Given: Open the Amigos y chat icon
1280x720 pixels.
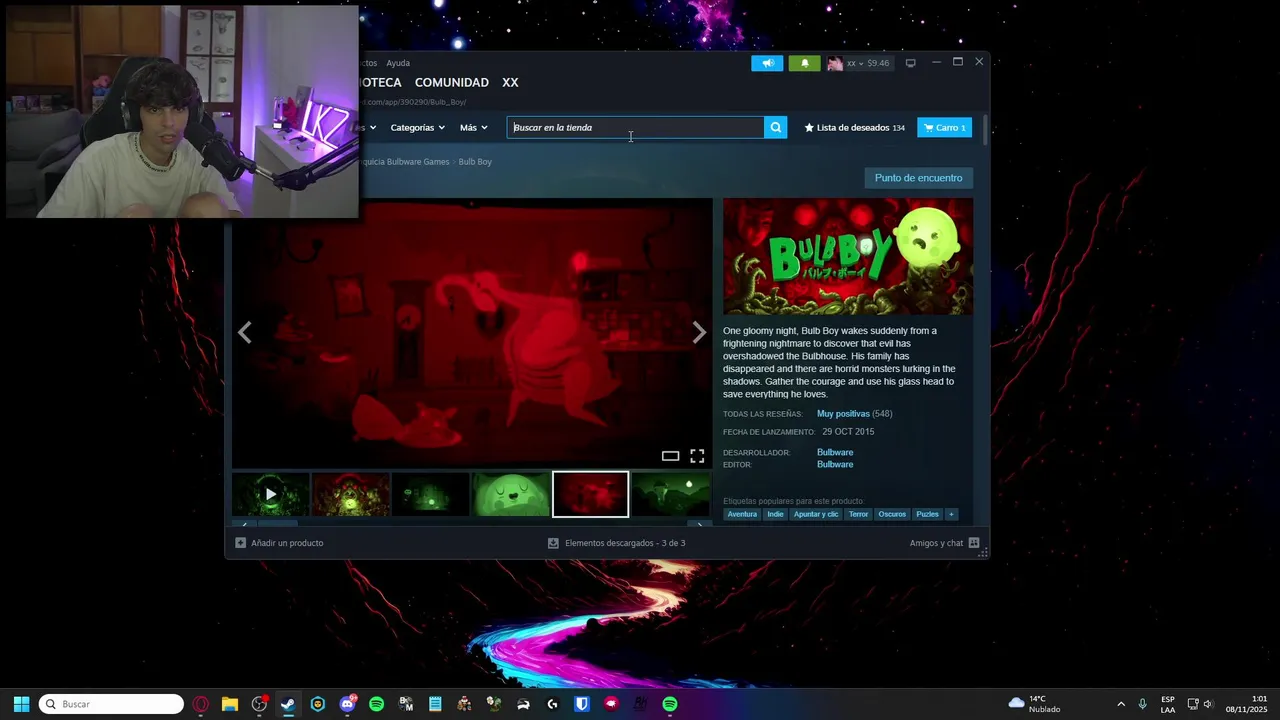Looking at the screenshot, I should 974,543.
